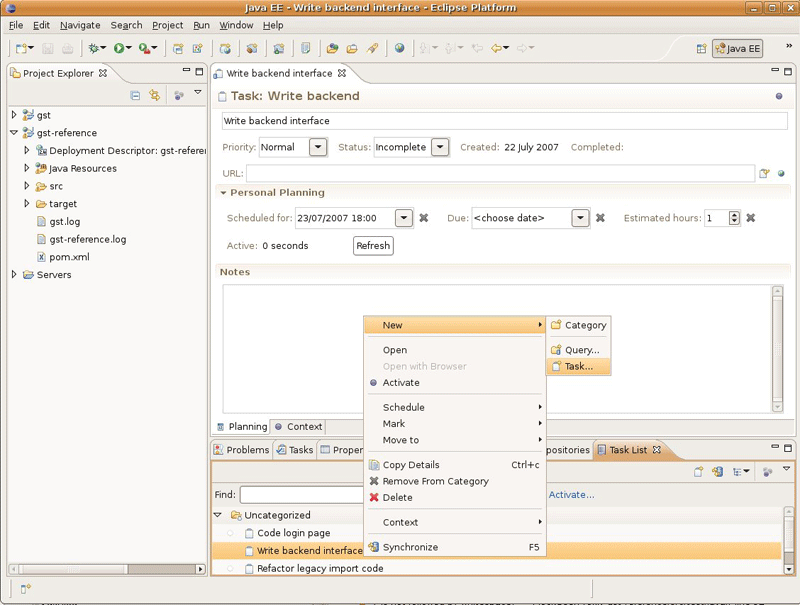Open the File menu
This screenshot has height=605, width=800.
(x=16, y=25)
